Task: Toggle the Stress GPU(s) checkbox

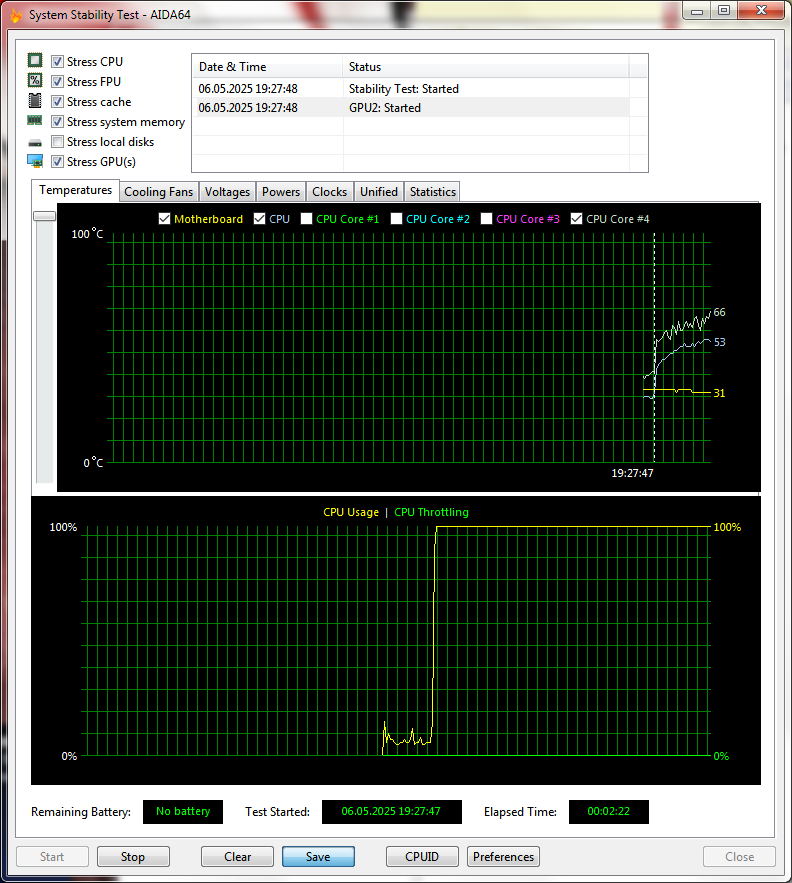Action: point(57,162)
